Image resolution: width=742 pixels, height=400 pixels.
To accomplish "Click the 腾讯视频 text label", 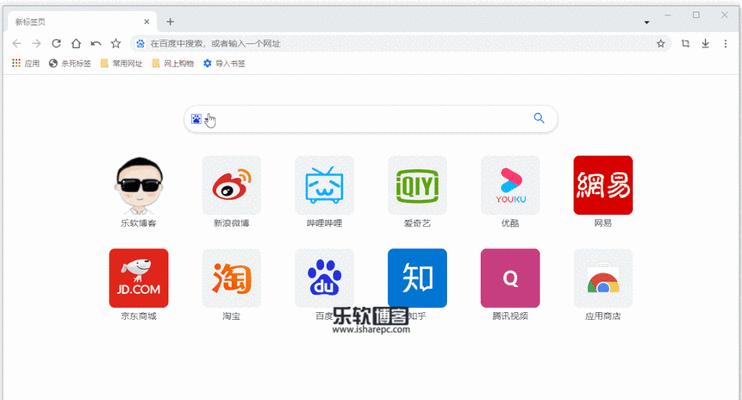I will click(510, 316).
